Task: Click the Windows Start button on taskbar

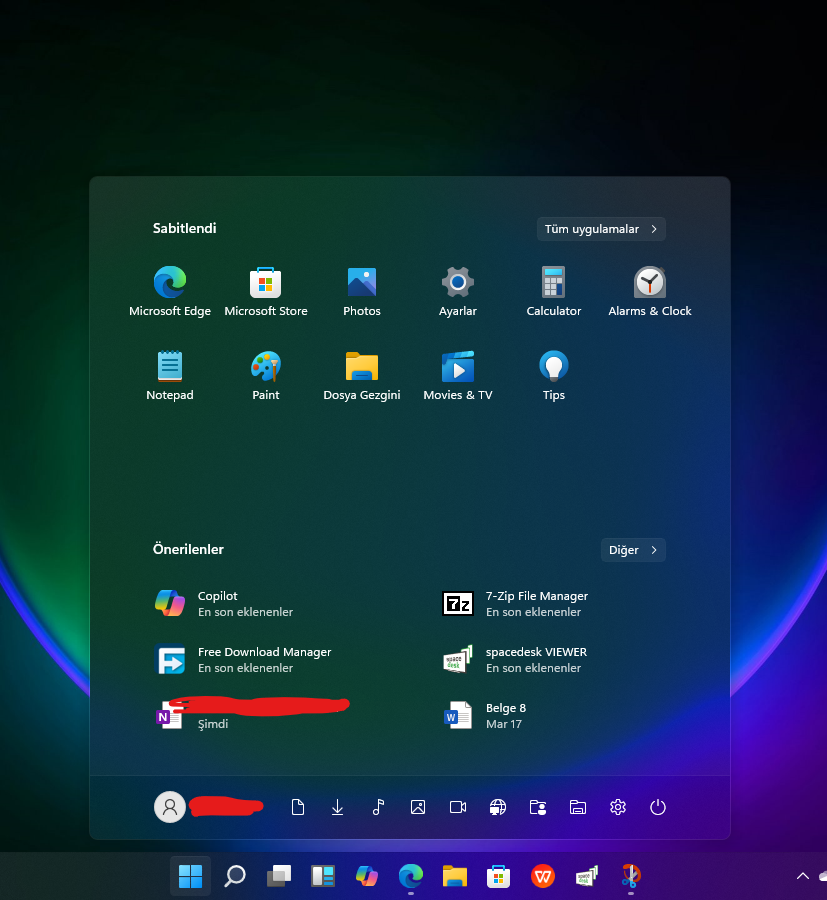Action: [191, 876]
